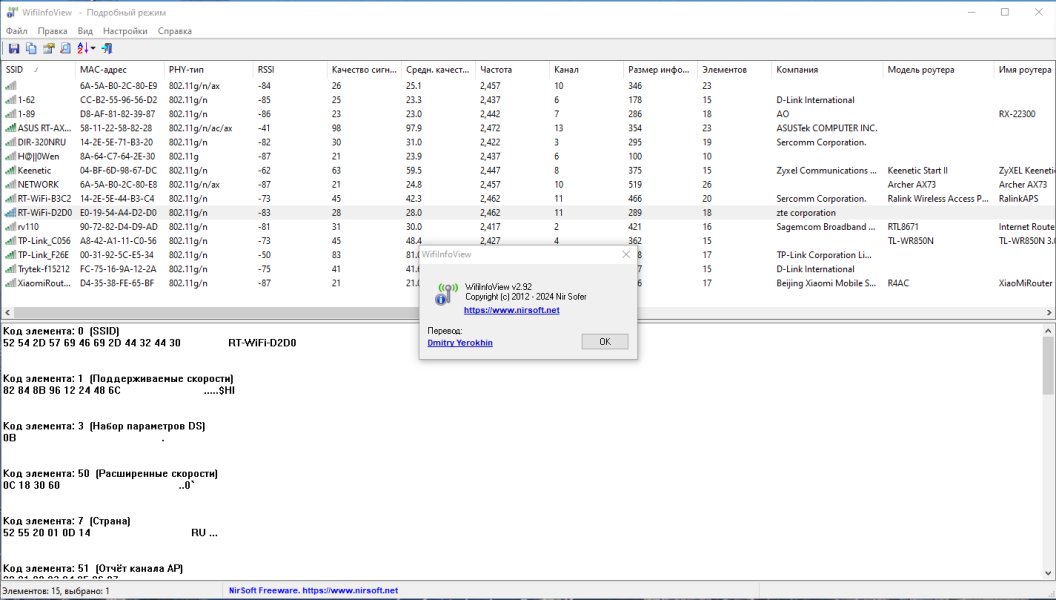Select the Keenetic Start II model cell

pyautogui.click(x=917, y=171)
